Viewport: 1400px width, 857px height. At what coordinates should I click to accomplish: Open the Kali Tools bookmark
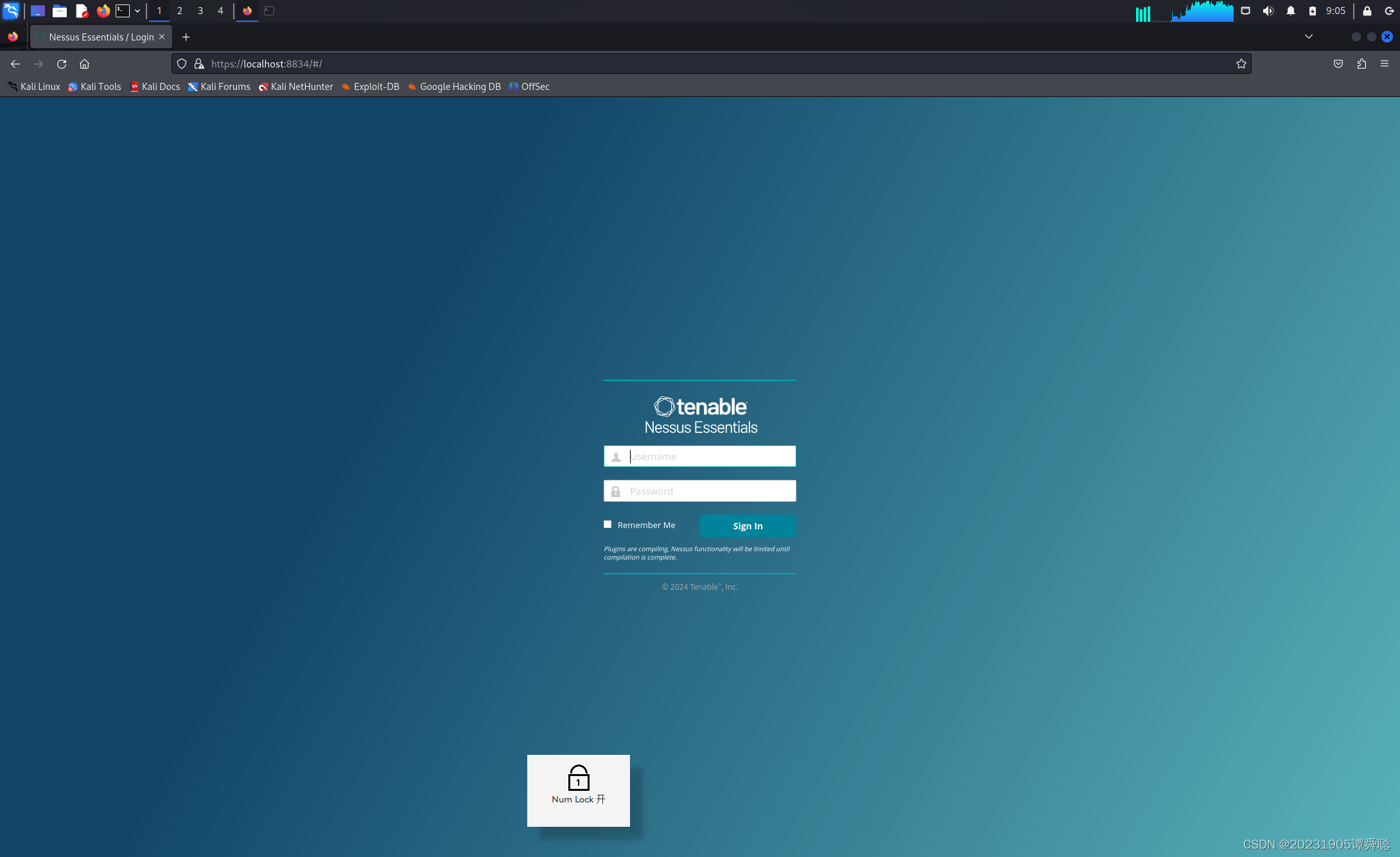pos(95,87)
